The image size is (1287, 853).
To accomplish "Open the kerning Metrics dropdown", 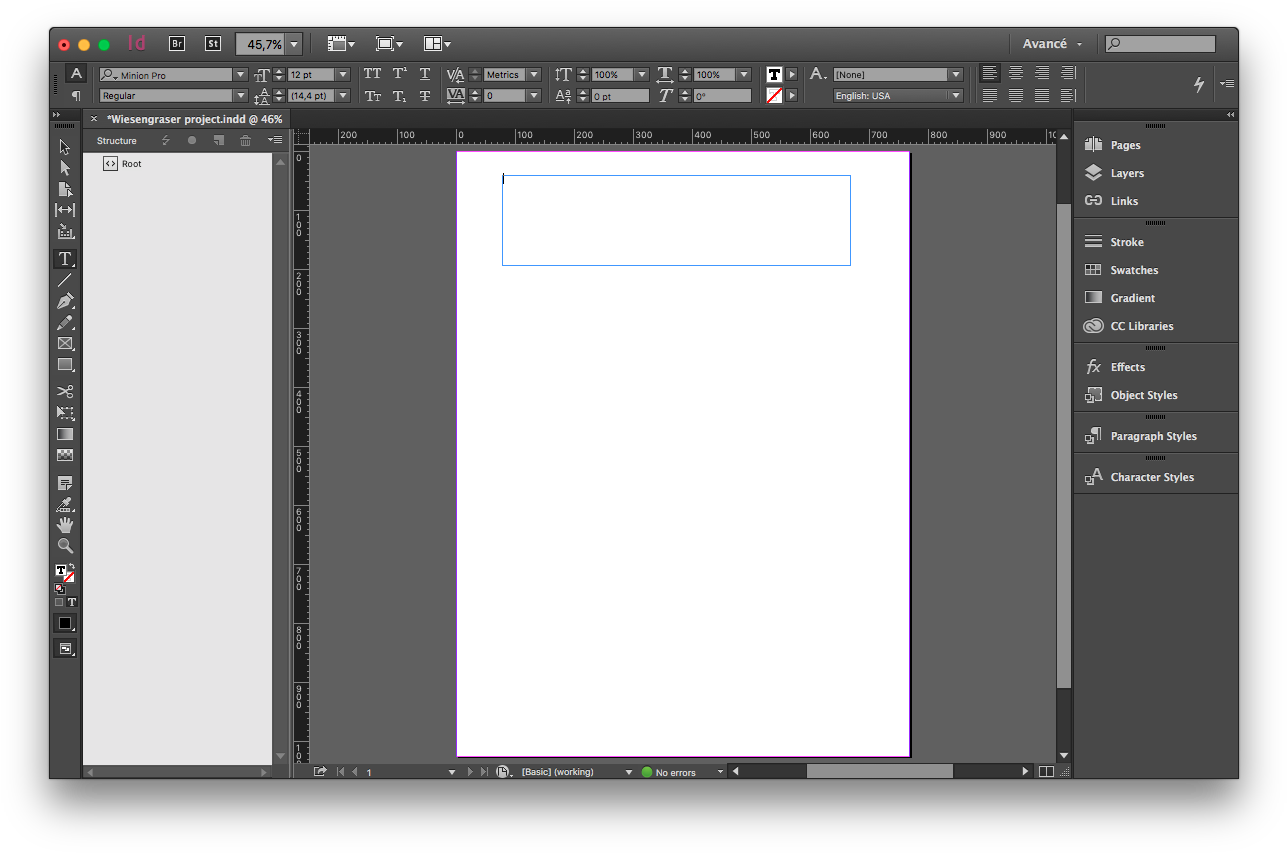I will 533,74.
